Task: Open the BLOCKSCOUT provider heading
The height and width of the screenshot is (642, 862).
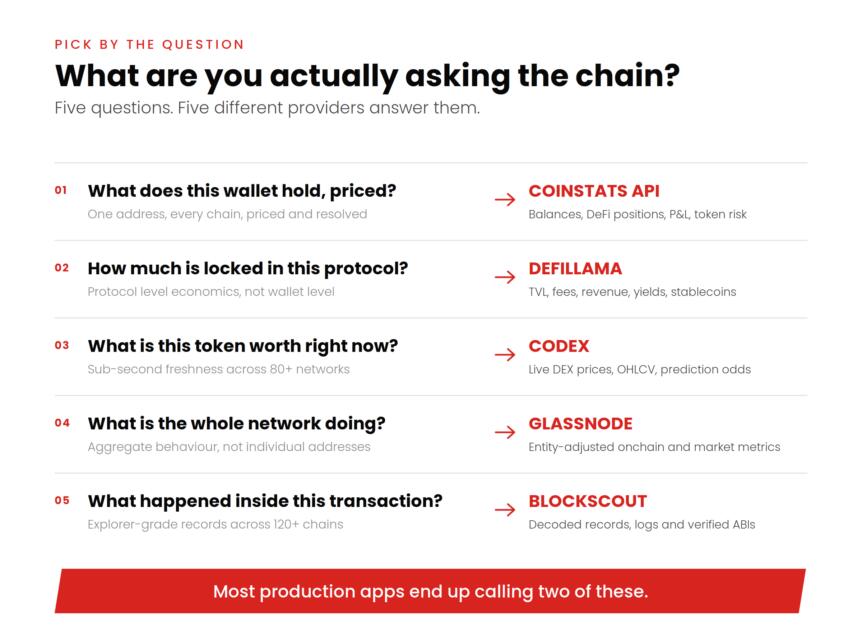Action: coord(588,501)
